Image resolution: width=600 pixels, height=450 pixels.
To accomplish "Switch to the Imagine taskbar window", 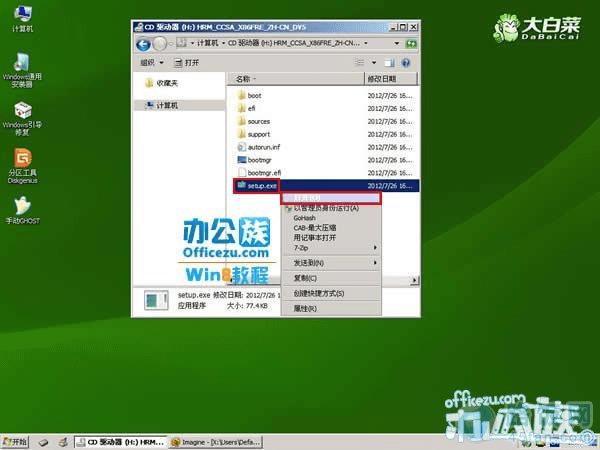I will [216, 442].
